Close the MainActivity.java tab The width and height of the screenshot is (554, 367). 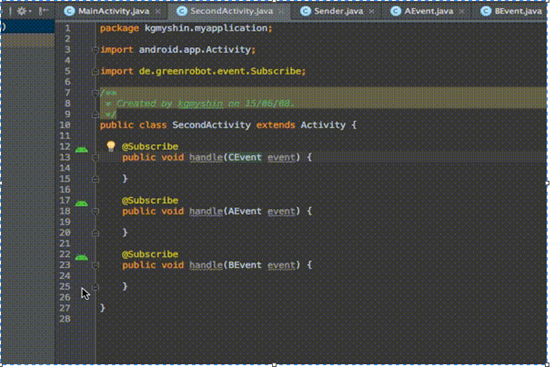tap(158, 12)
